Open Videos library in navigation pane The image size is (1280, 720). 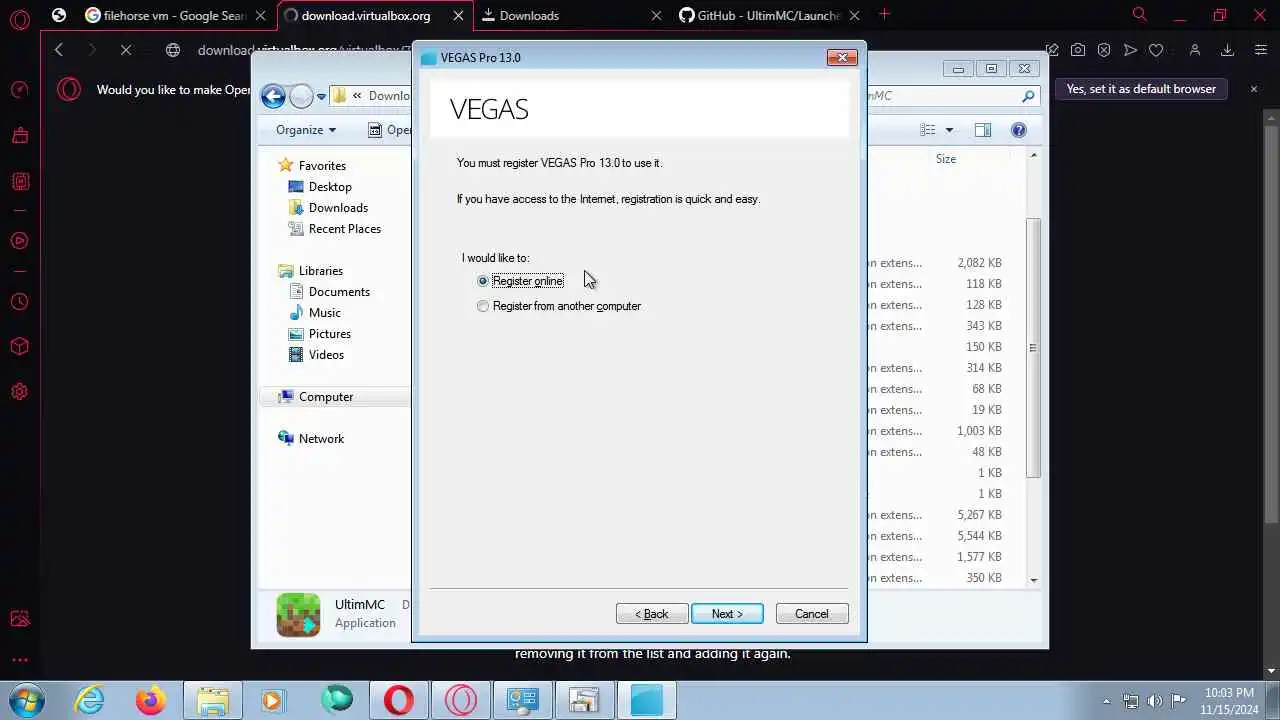(x=326, y=355)
